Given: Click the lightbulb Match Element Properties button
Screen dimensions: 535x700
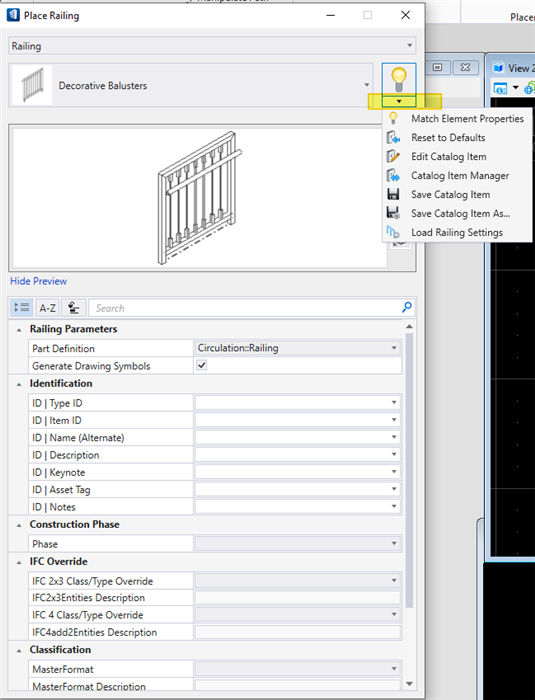Looking at the screenshot, I should 398,79.
